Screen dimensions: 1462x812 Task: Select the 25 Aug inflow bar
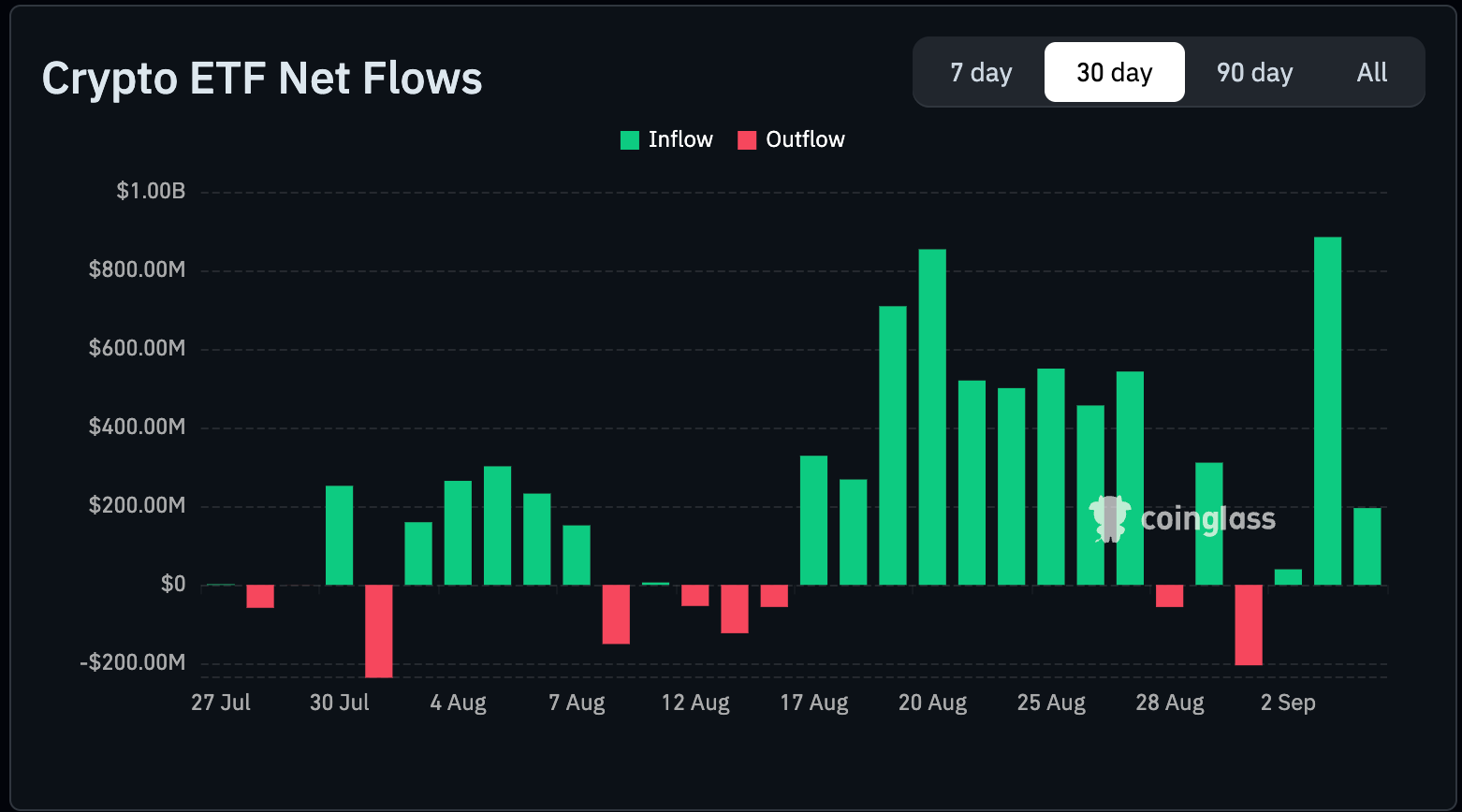click(x=1051, y=477)
